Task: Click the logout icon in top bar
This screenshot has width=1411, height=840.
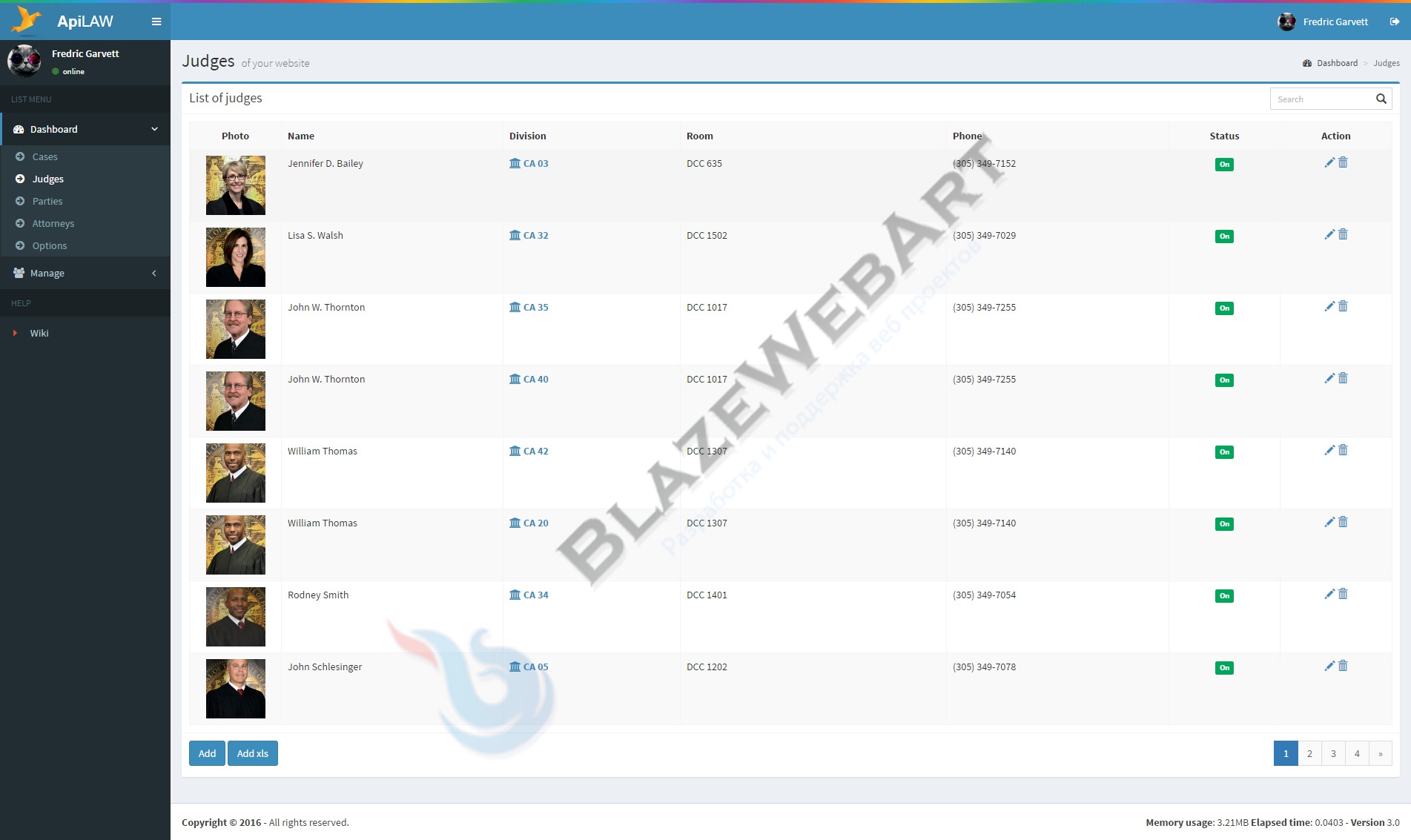Action: 1394,22
